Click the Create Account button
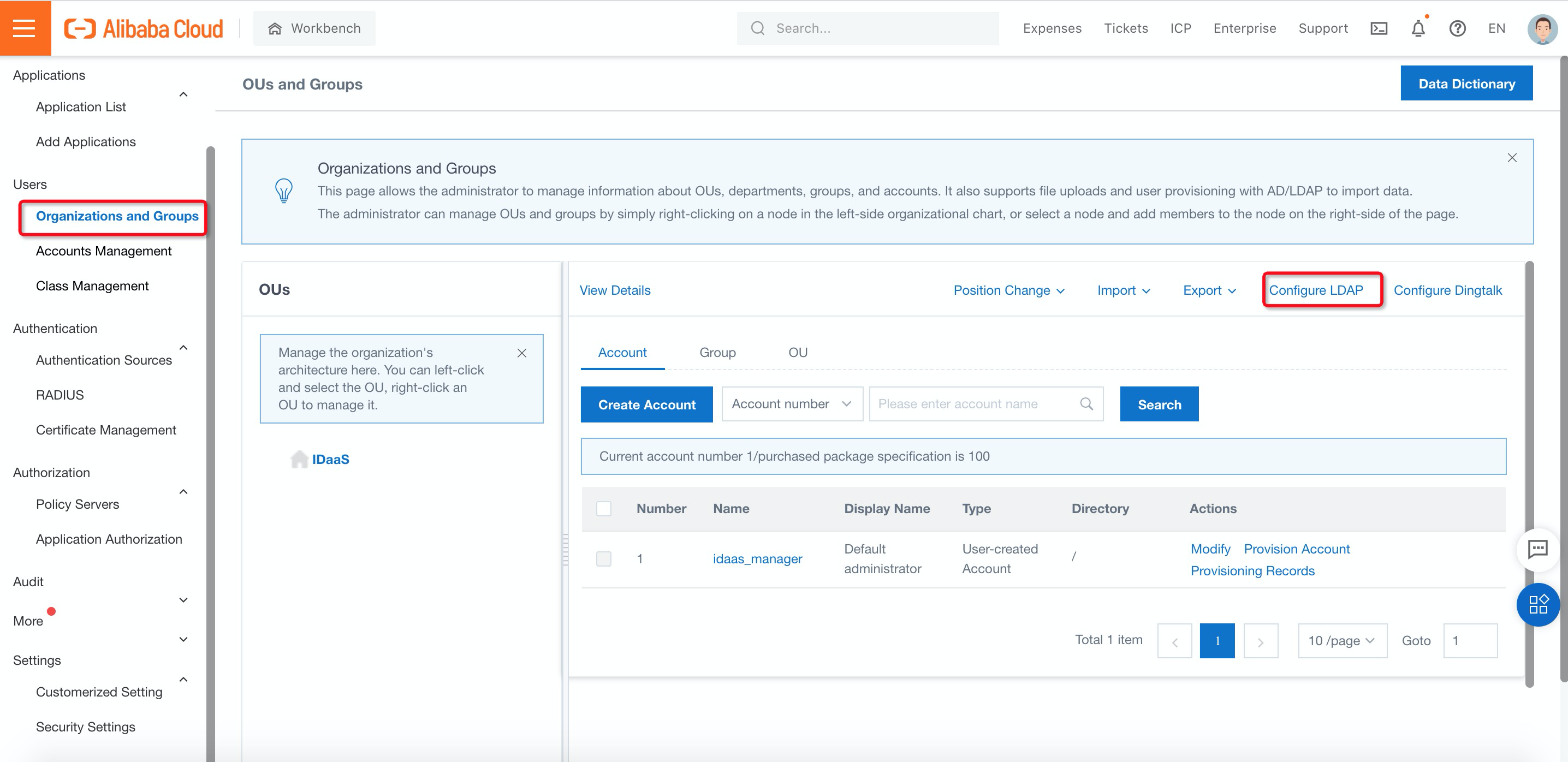The width and height of the screenshot is (1568, 762). tap(646, 404)
